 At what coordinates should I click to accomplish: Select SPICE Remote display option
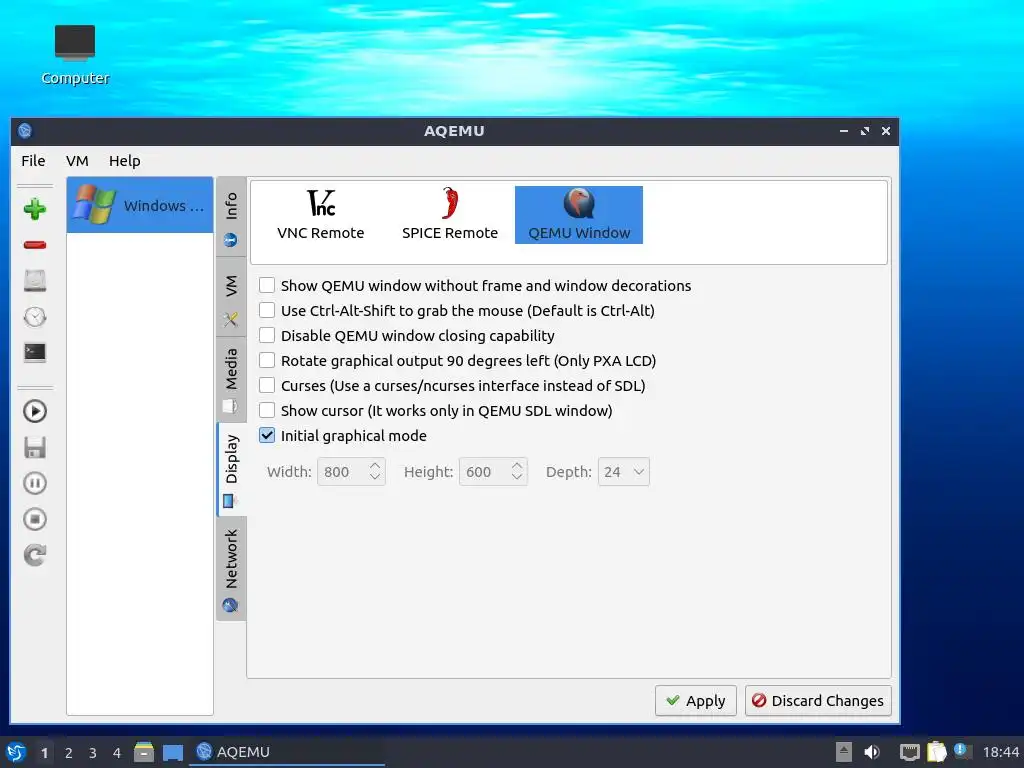450,215
